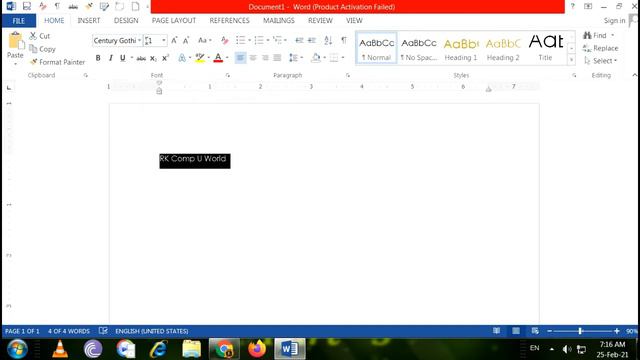Apply the red font color

[x=218, y=58]
